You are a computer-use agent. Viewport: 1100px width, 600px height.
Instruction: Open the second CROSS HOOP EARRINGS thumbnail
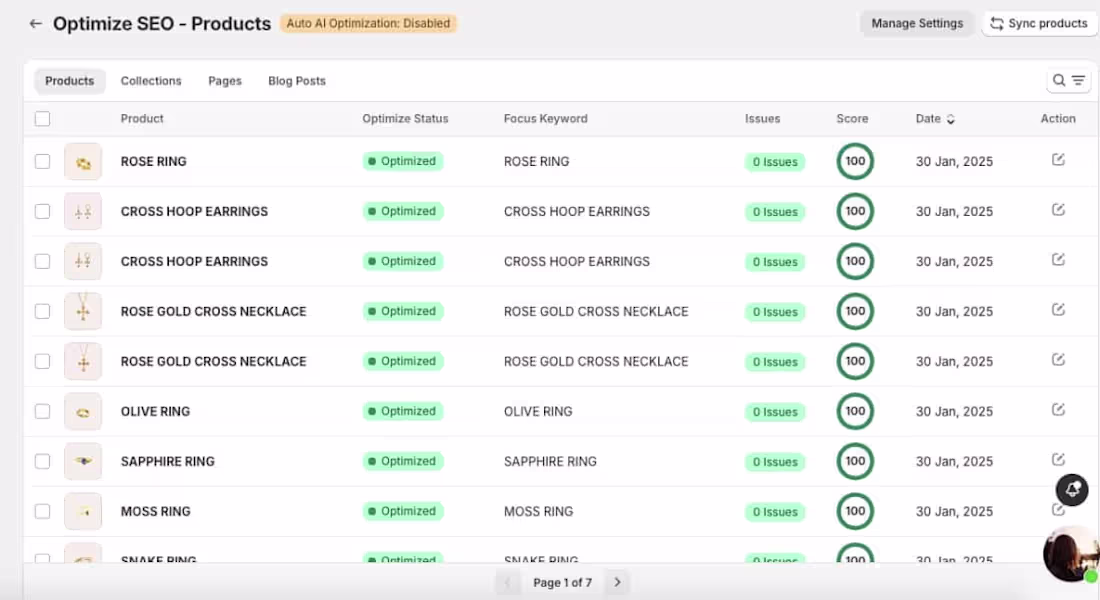pyautogui.click(x=83, y=261)
